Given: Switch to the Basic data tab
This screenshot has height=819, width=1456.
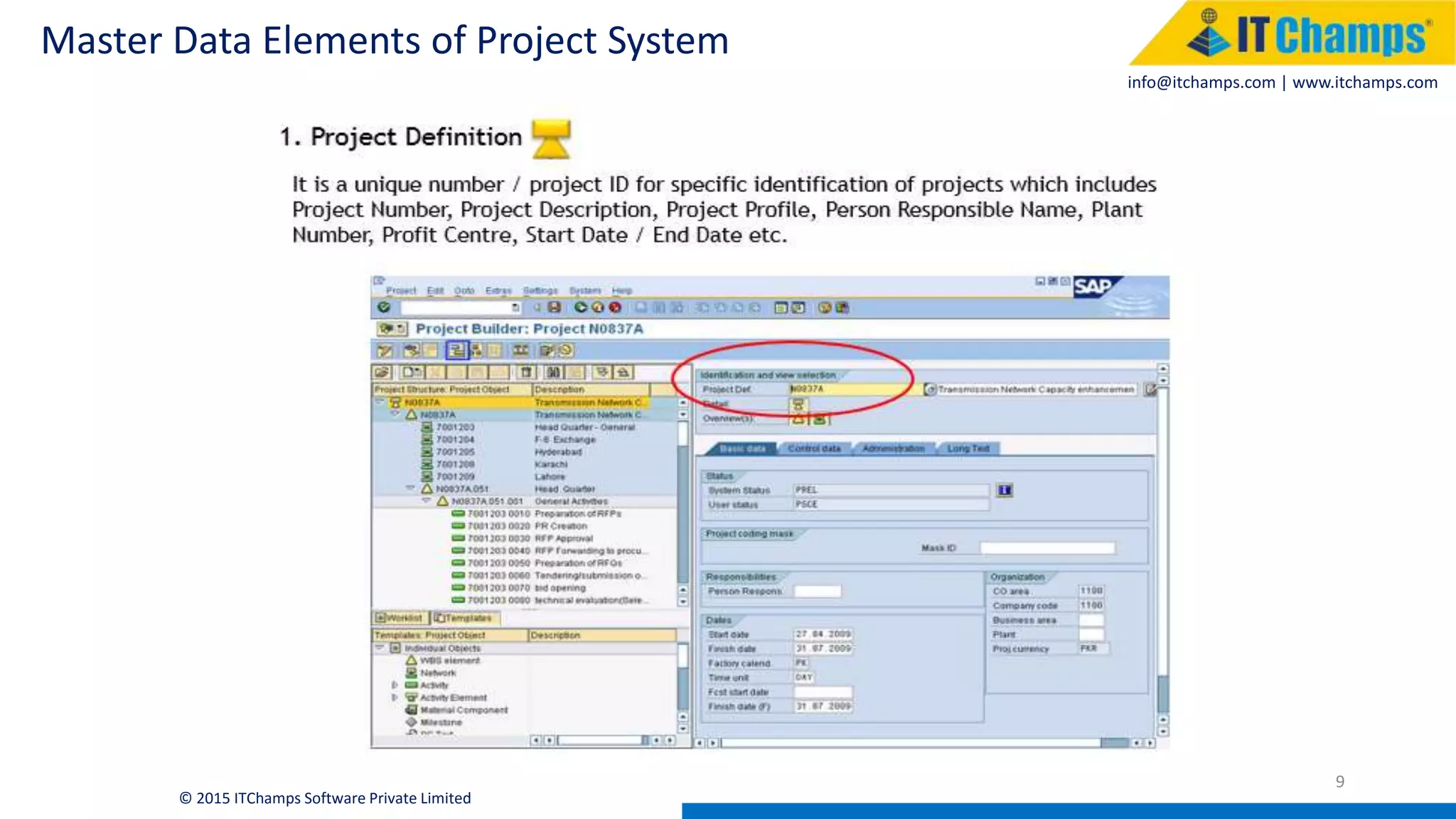Looking at the screenshot, I should point(742,449).
